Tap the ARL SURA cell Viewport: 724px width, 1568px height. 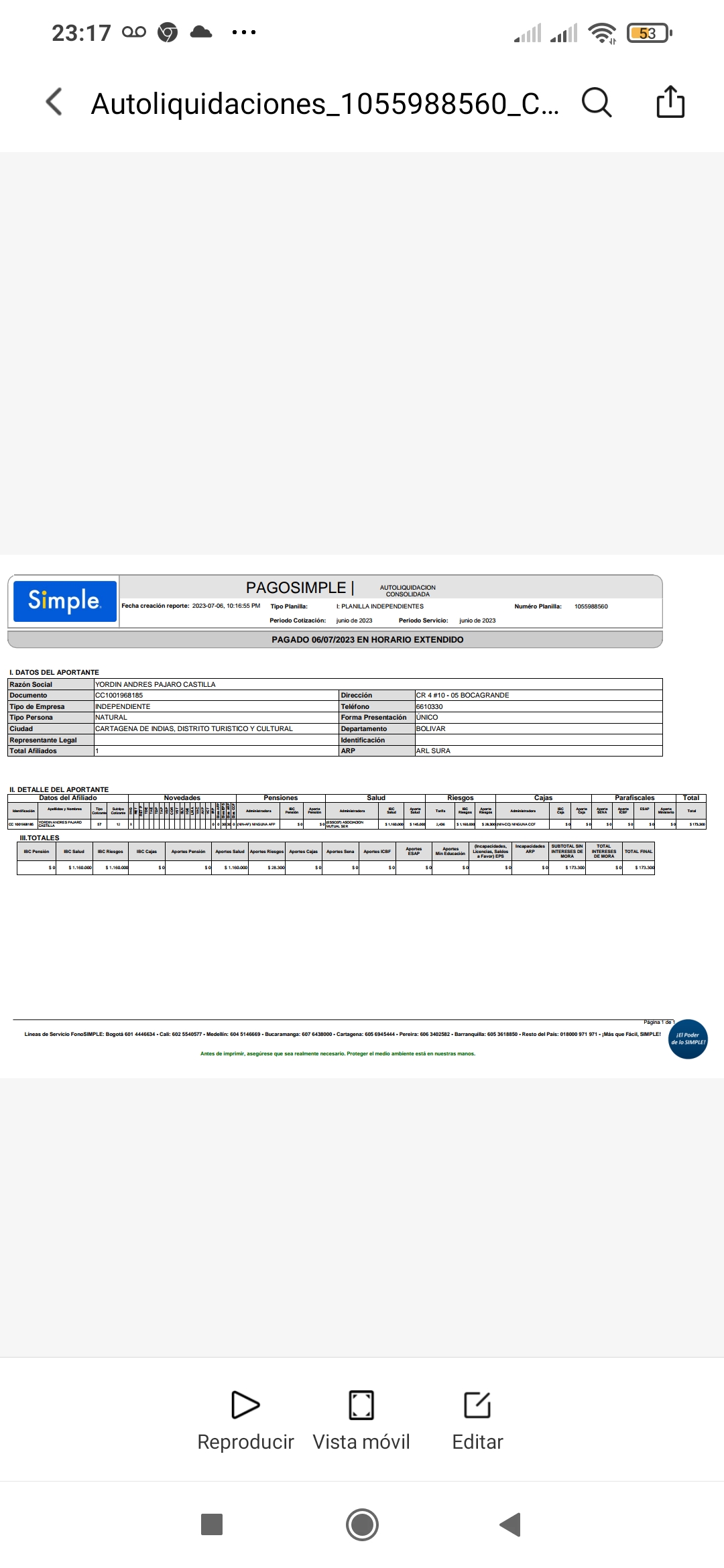tap(433, 751)
